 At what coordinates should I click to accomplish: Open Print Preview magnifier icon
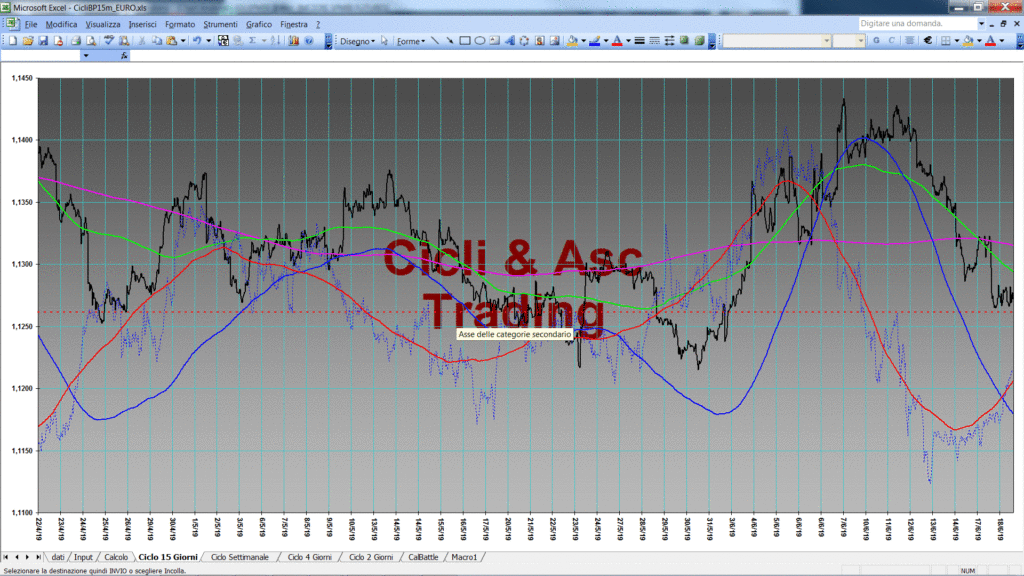91,41
